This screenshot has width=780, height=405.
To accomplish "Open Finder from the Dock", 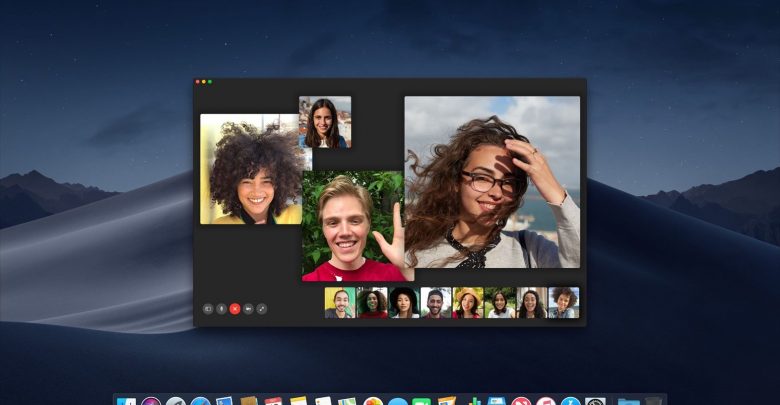I will pos(126,401).
